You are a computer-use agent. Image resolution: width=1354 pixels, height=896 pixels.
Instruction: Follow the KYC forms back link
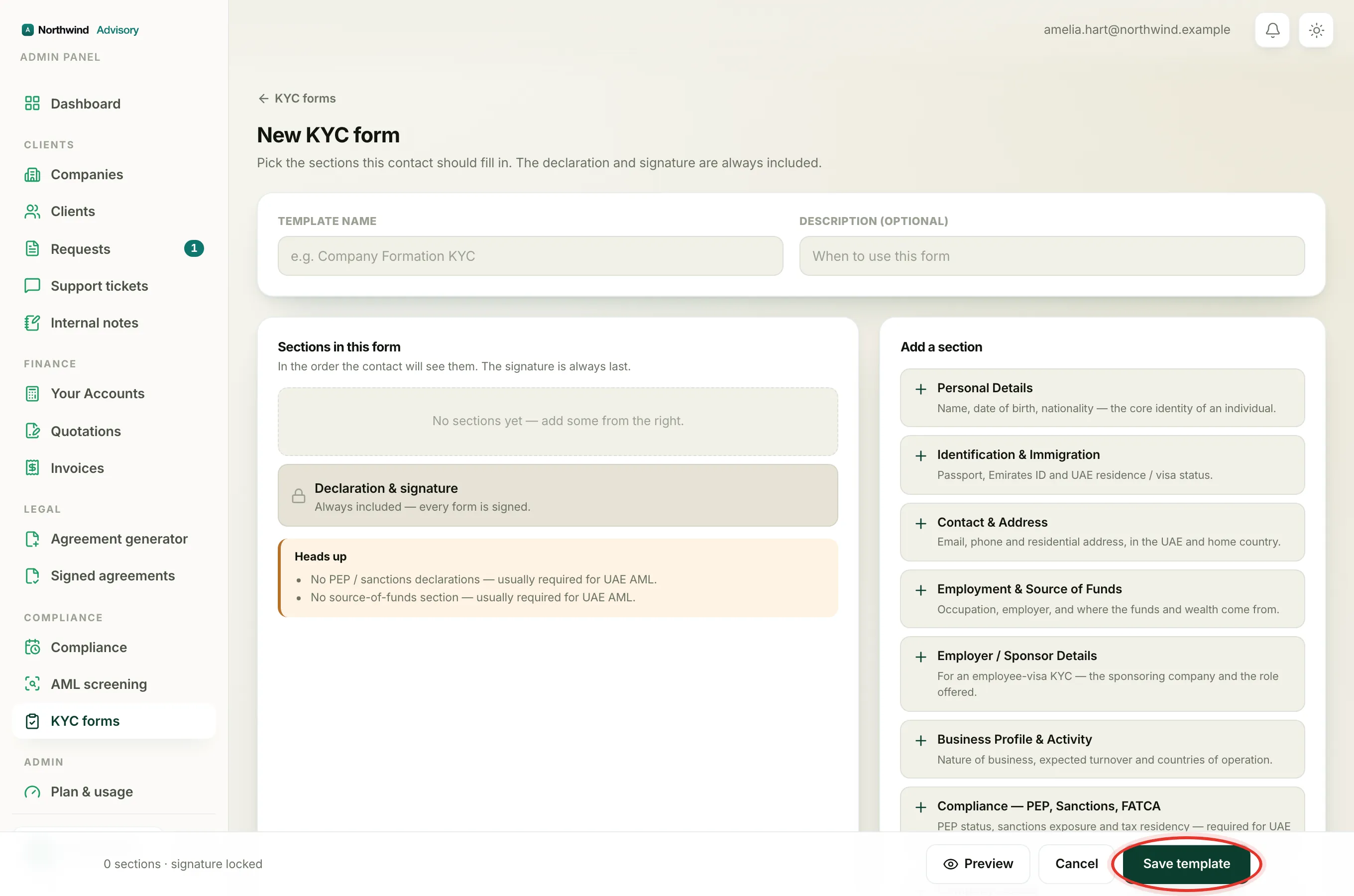[x=297, y=98]
